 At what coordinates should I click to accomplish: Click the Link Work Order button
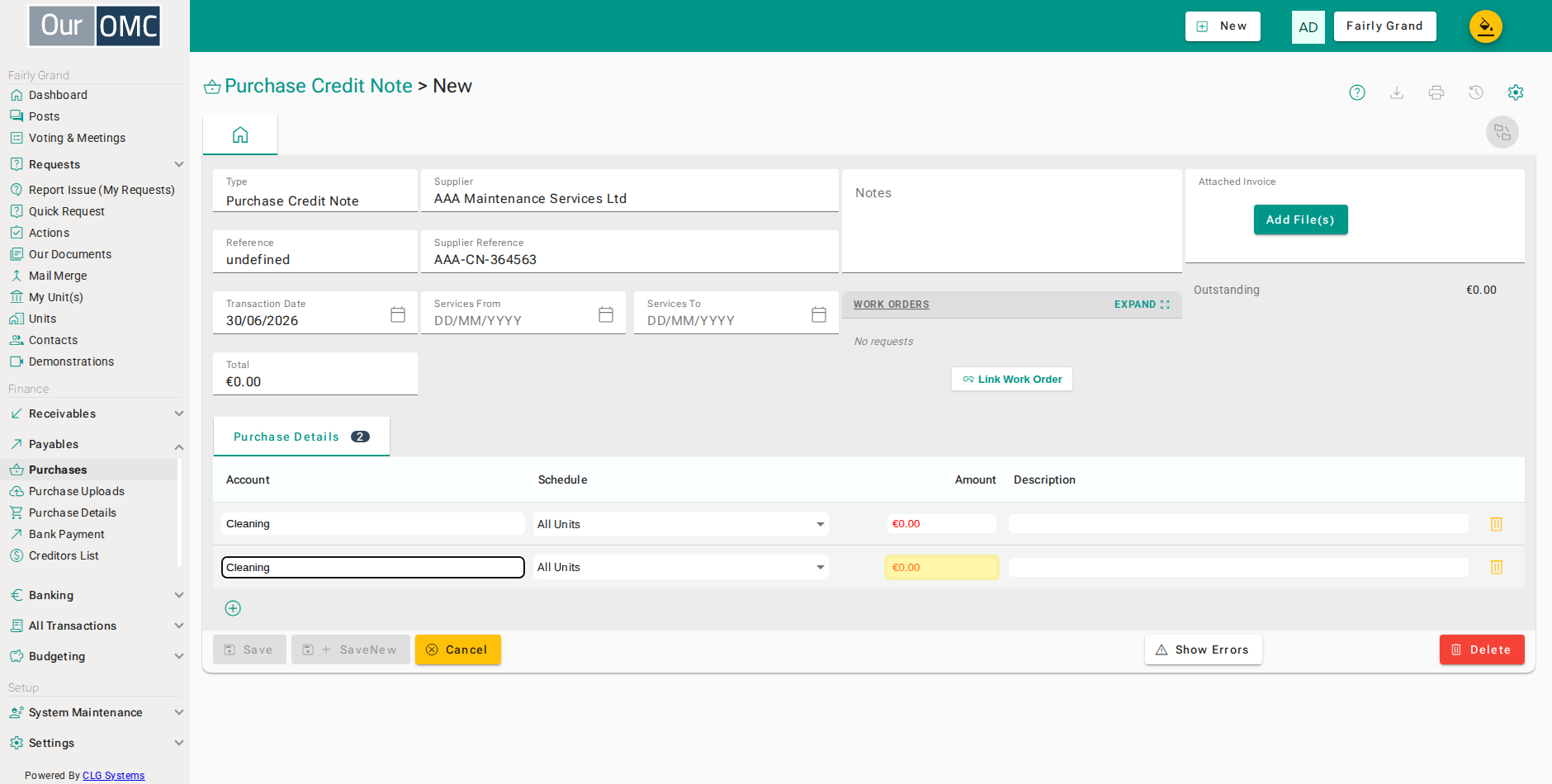tap(1012, 380)
